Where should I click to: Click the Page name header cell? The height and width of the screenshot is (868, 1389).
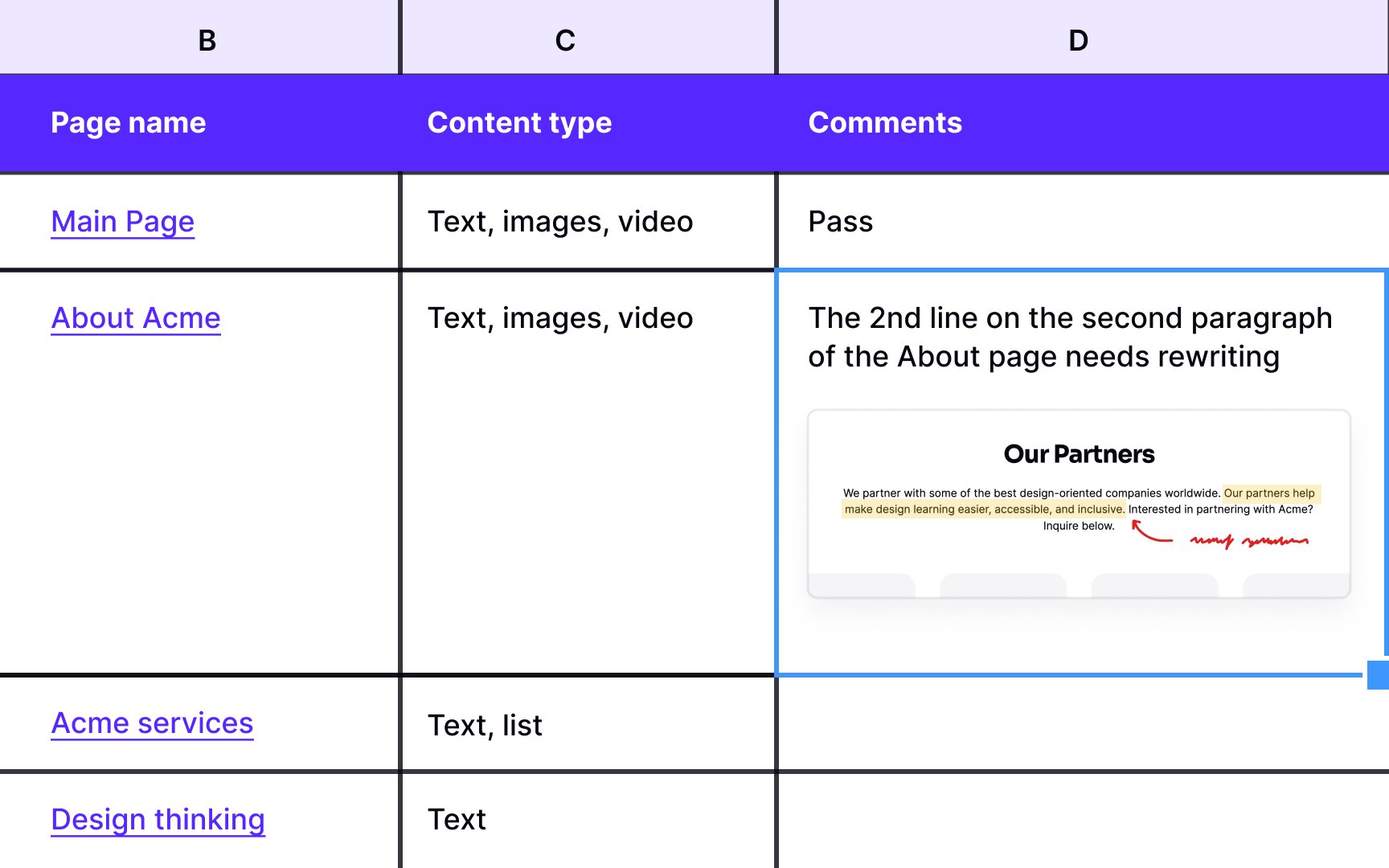click(199, 124)
